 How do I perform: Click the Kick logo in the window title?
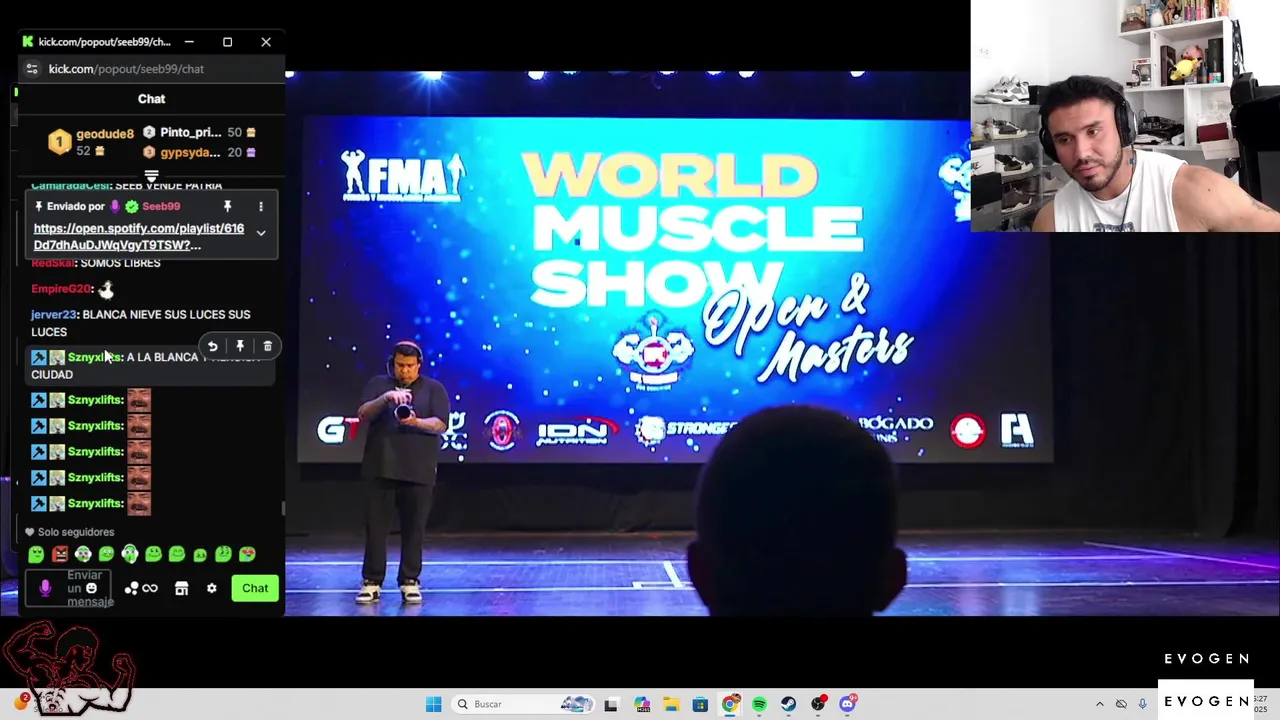pos(27,42)
